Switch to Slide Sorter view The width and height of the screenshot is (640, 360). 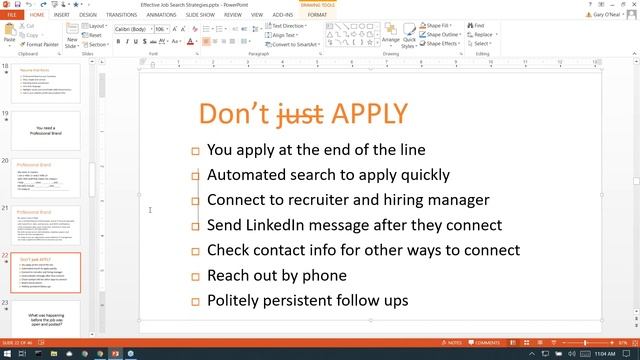click(527, 343)
